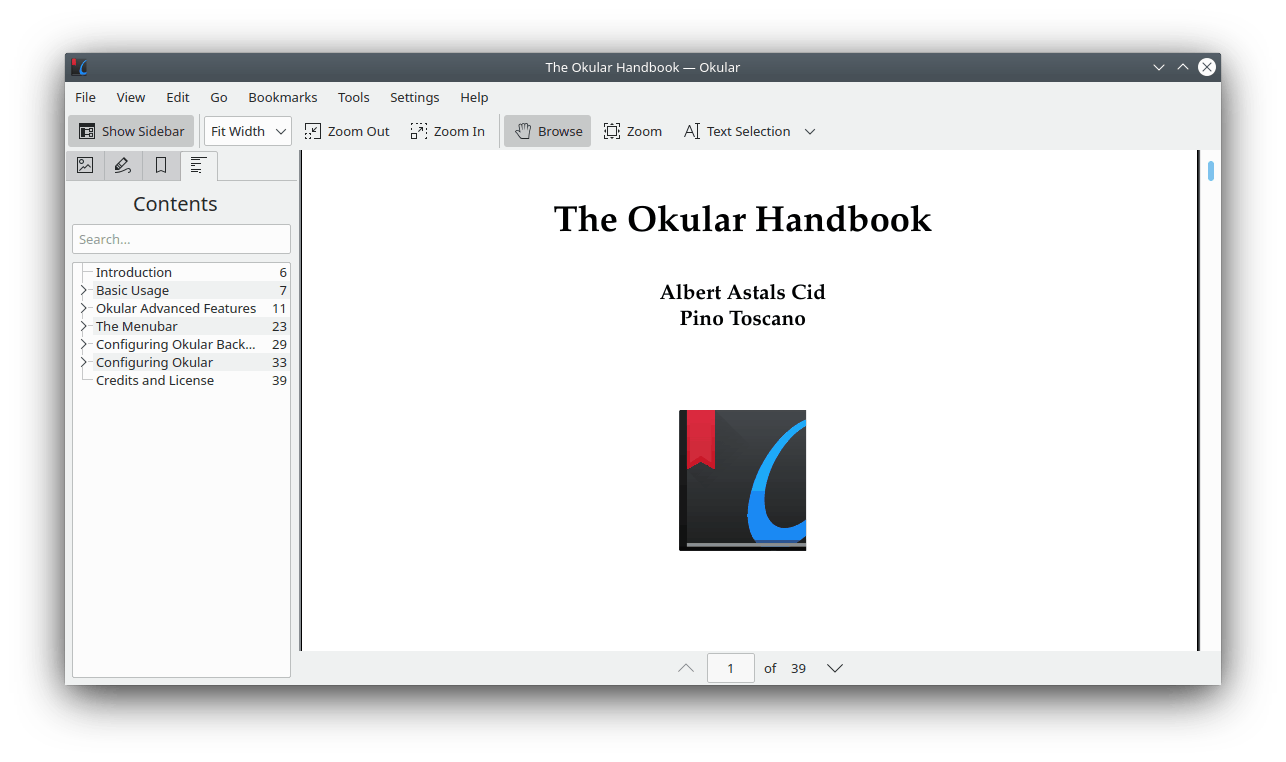This screenshot has height=762, width=1286.
Task: Toggle the Show Sidebar button
Action: (131, 131)
